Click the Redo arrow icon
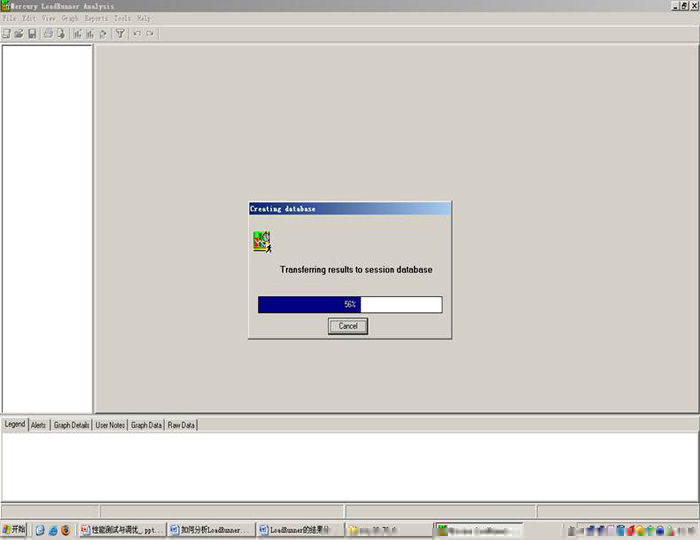 (150, 33)
